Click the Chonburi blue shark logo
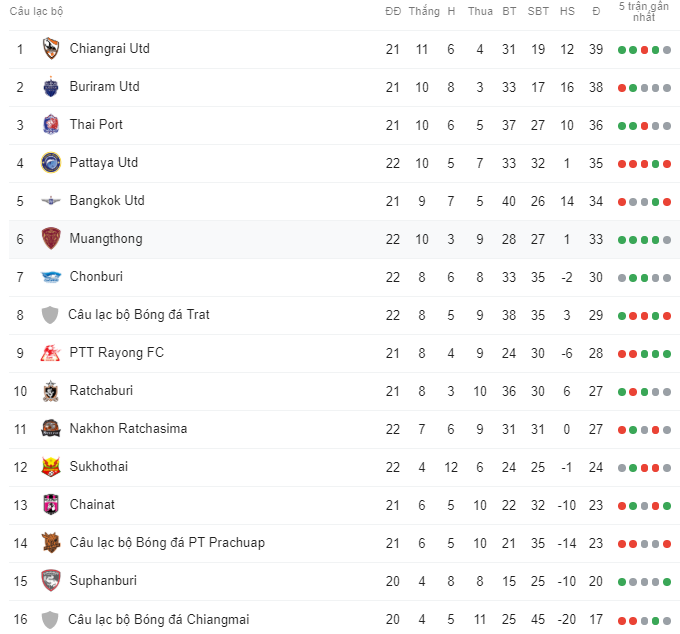 (x=51, y=276)
